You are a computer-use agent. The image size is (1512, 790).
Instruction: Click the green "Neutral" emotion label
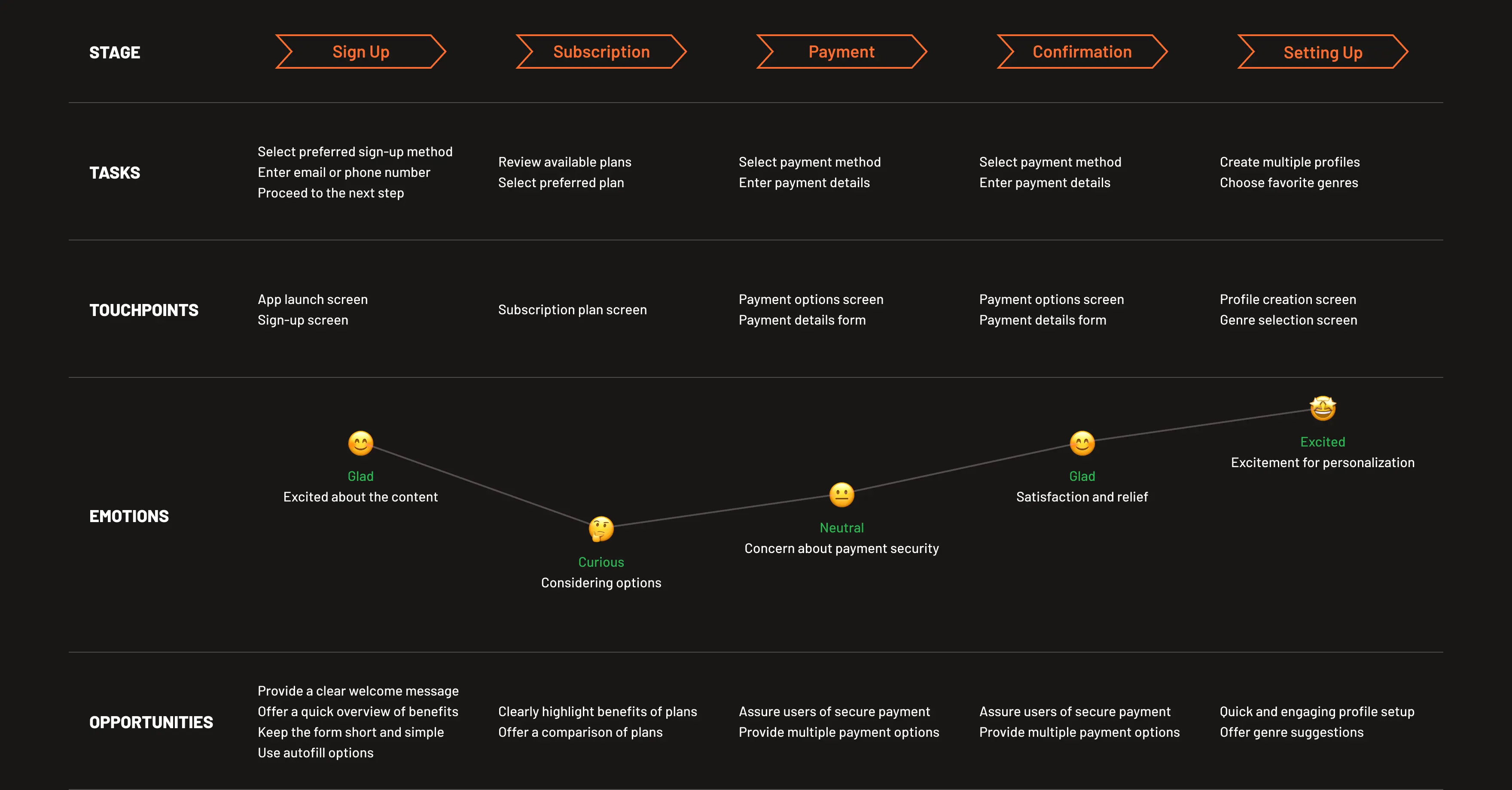pyautogui.click(x=842, y=528)
